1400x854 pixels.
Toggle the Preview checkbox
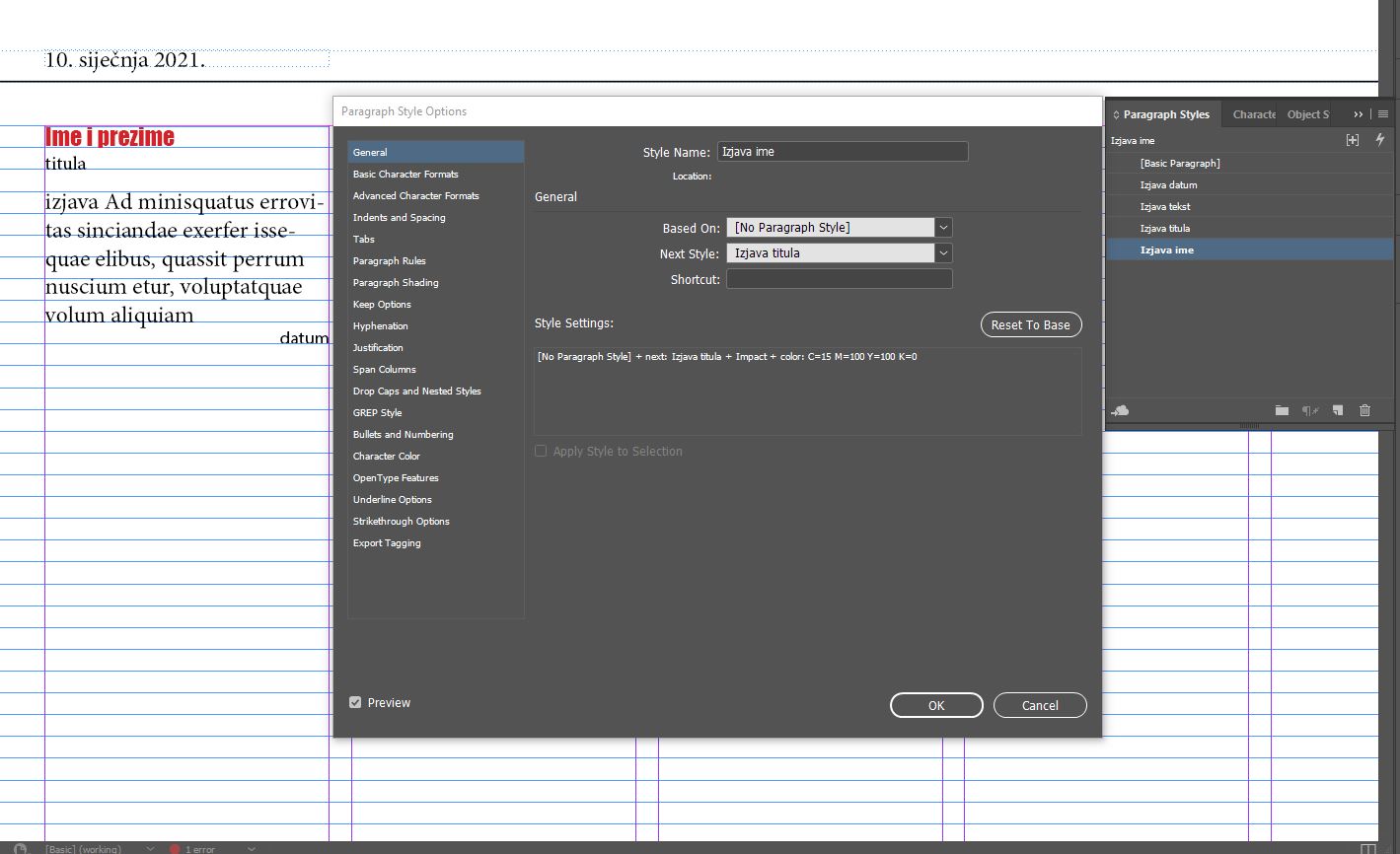355,702
